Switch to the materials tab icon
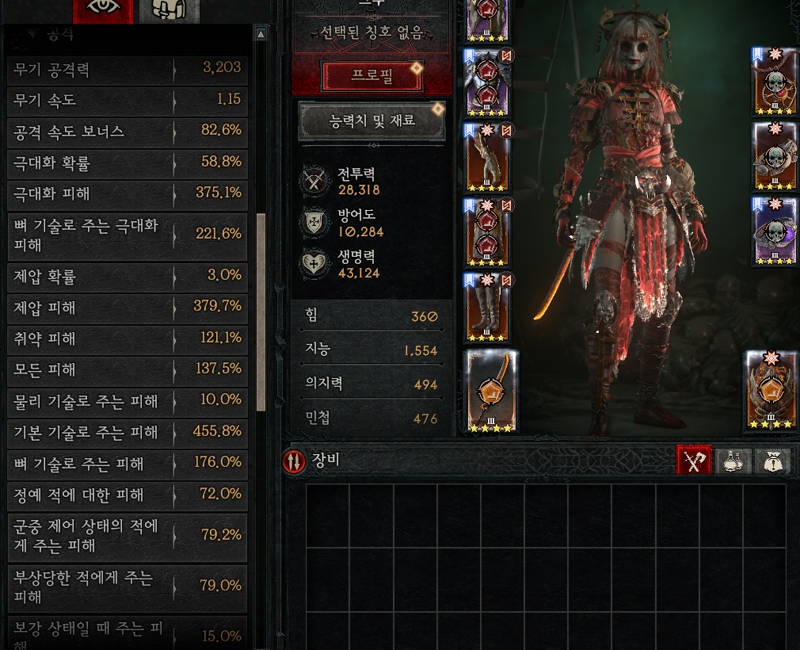 [169, 10]
